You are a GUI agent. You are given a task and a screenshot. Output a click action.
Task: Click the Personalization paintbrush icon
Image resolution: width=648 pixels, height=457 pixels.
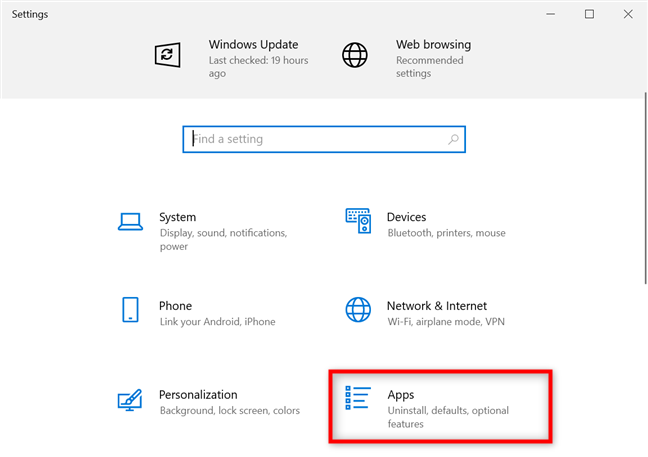click(130, 400)
